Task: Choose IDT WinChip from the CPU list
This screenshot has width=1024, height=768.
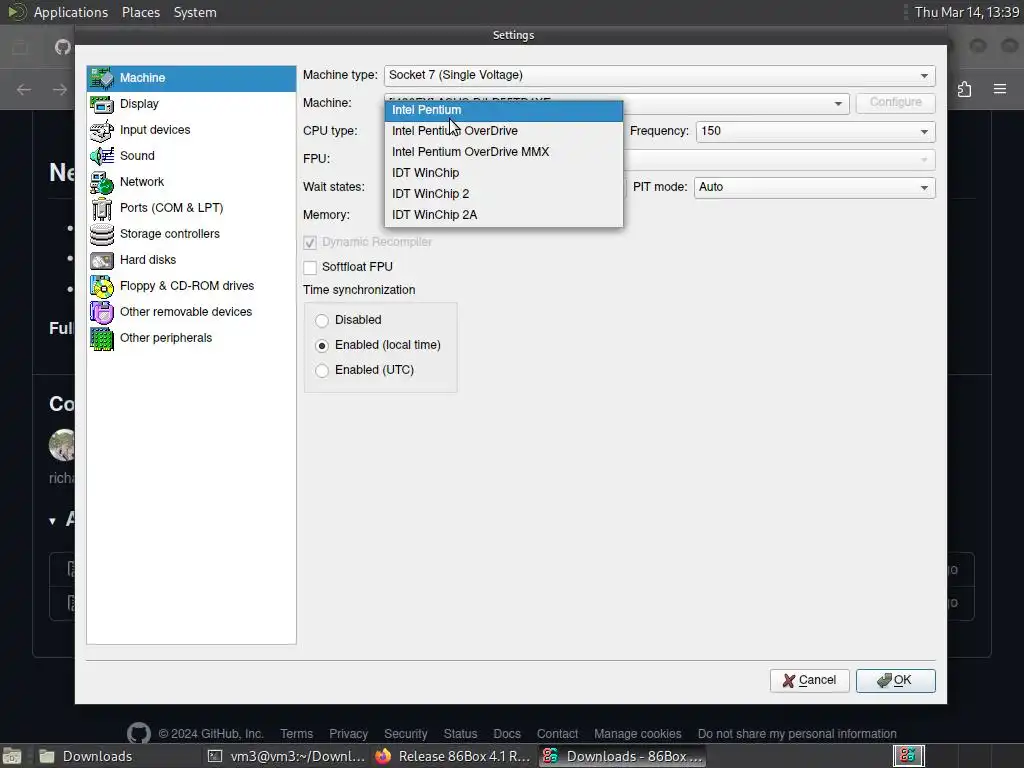Action: point(504,173)
